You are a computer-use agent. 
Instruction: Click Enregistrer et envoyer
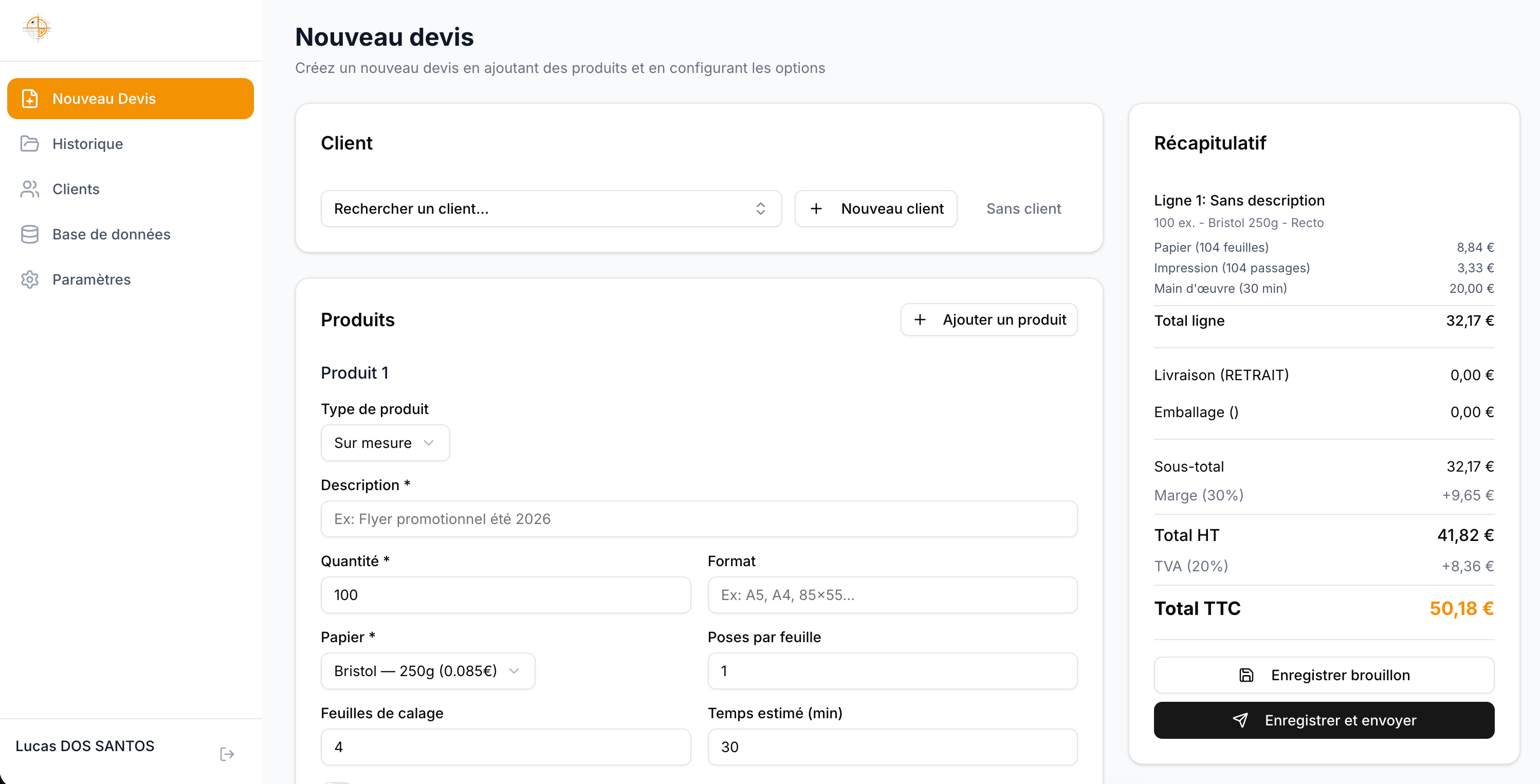click(1324, 720)
